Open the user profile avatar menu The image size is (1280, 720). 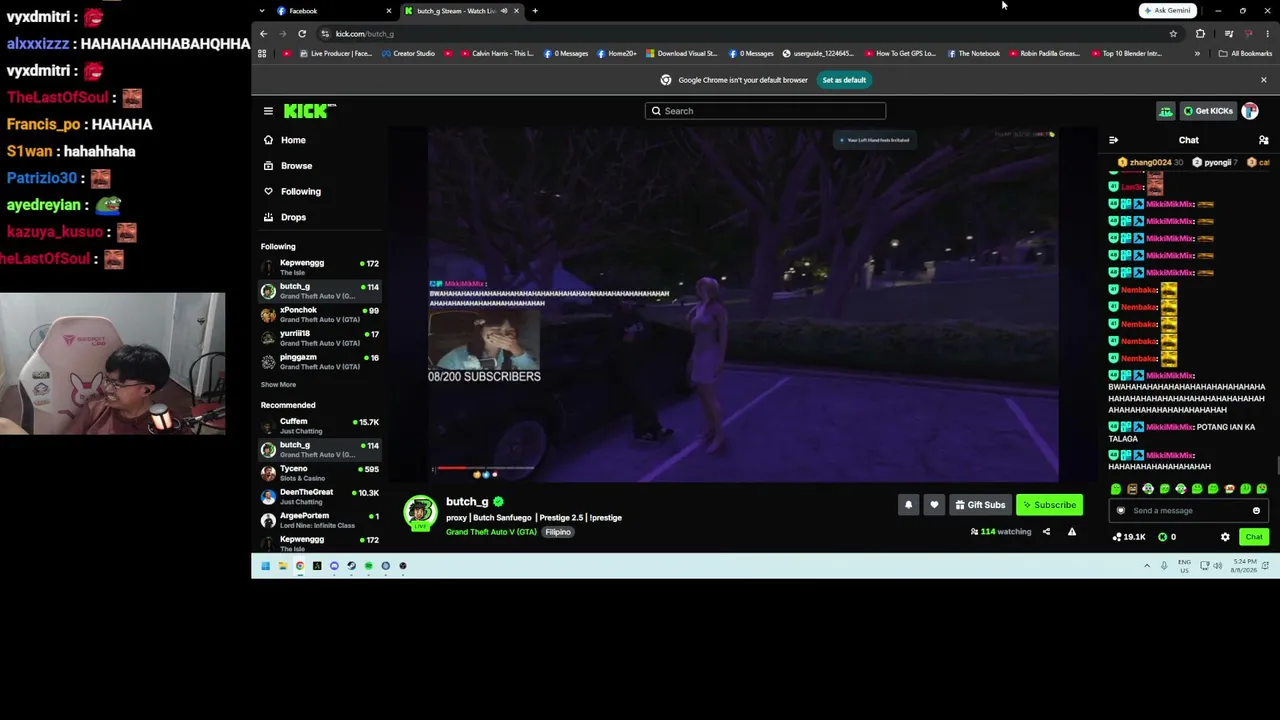point(1250,111)
